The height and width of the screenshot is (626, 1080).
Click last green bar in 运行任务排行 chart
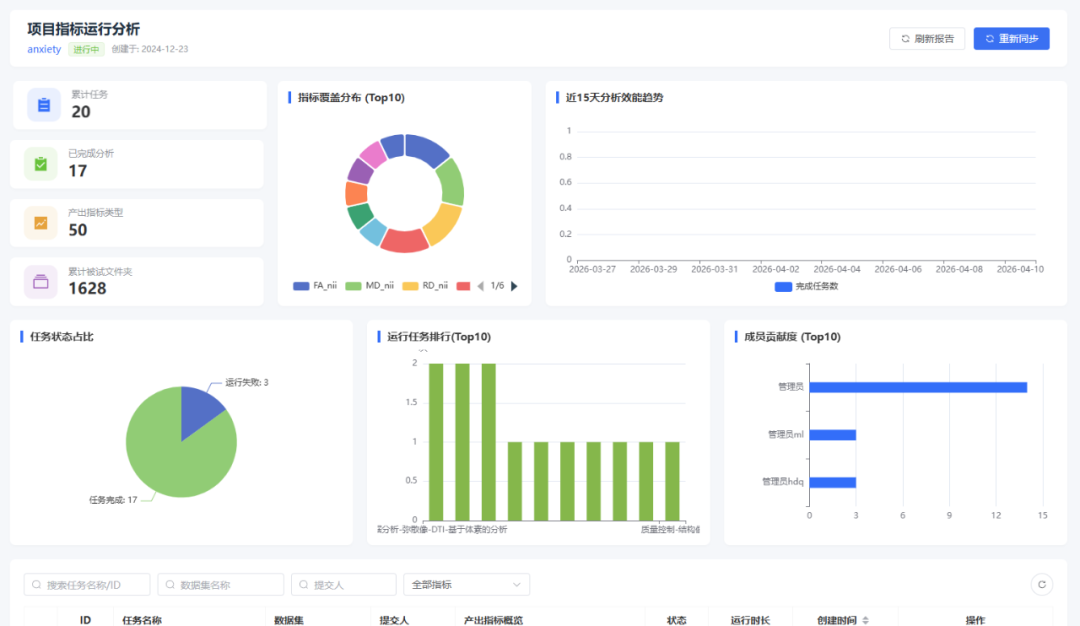[672, 481]
